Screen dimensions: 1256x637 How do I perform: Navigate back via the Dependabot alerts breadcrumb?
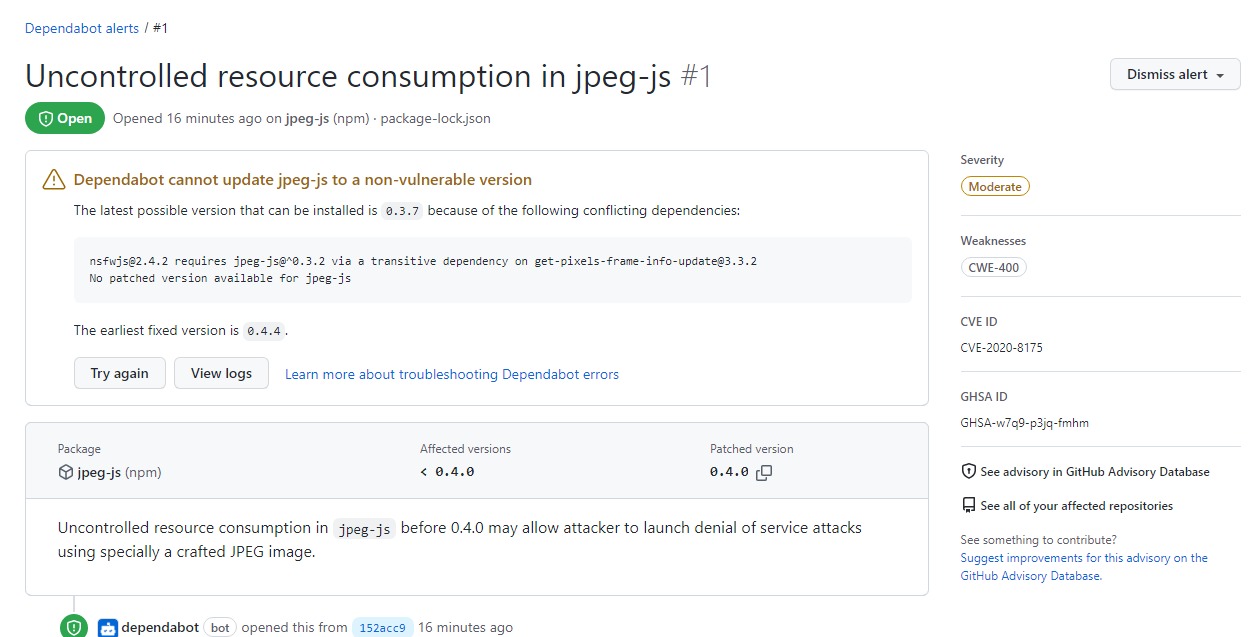(x=81, y=28)
